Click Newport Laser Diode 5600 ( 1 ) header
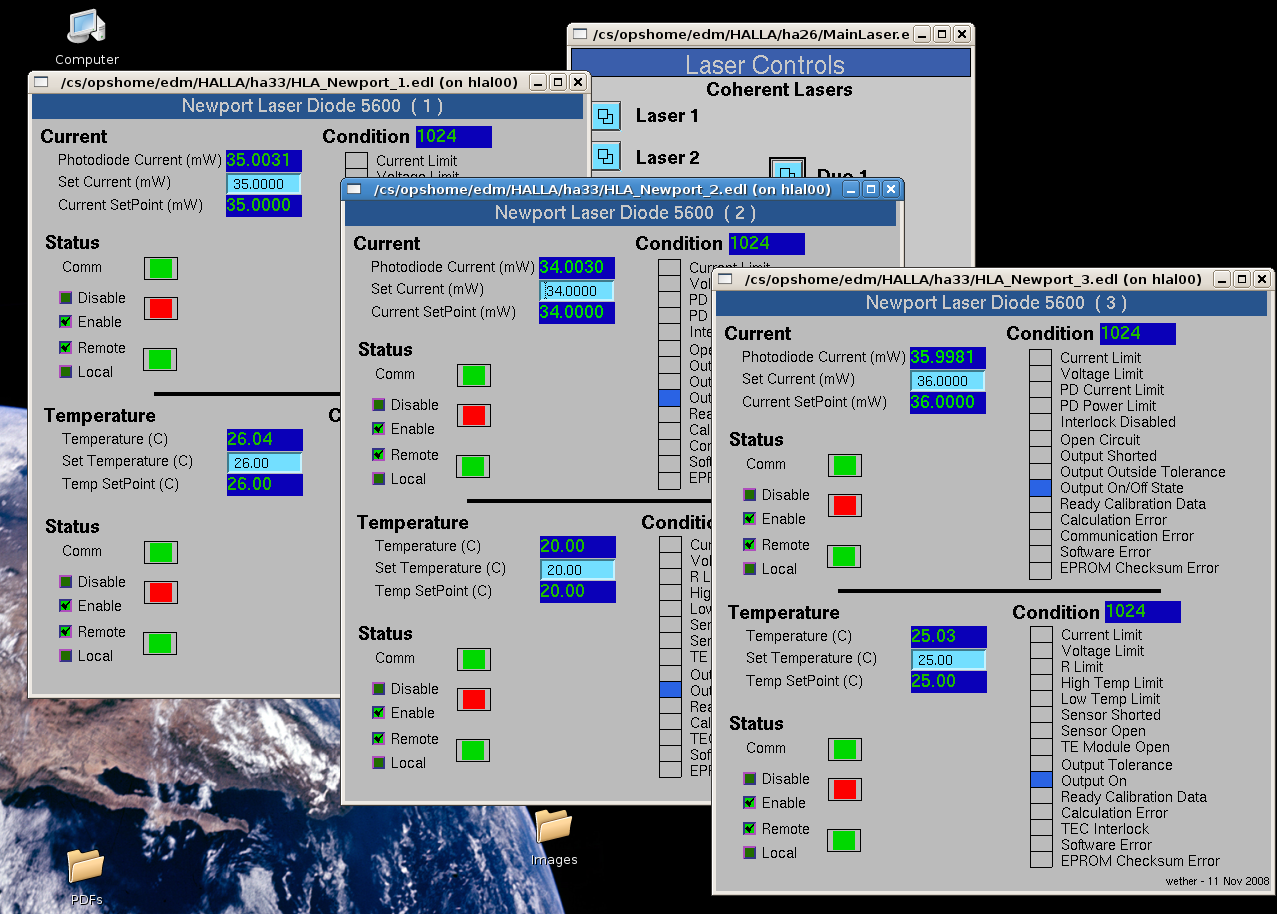 [308, 106]
